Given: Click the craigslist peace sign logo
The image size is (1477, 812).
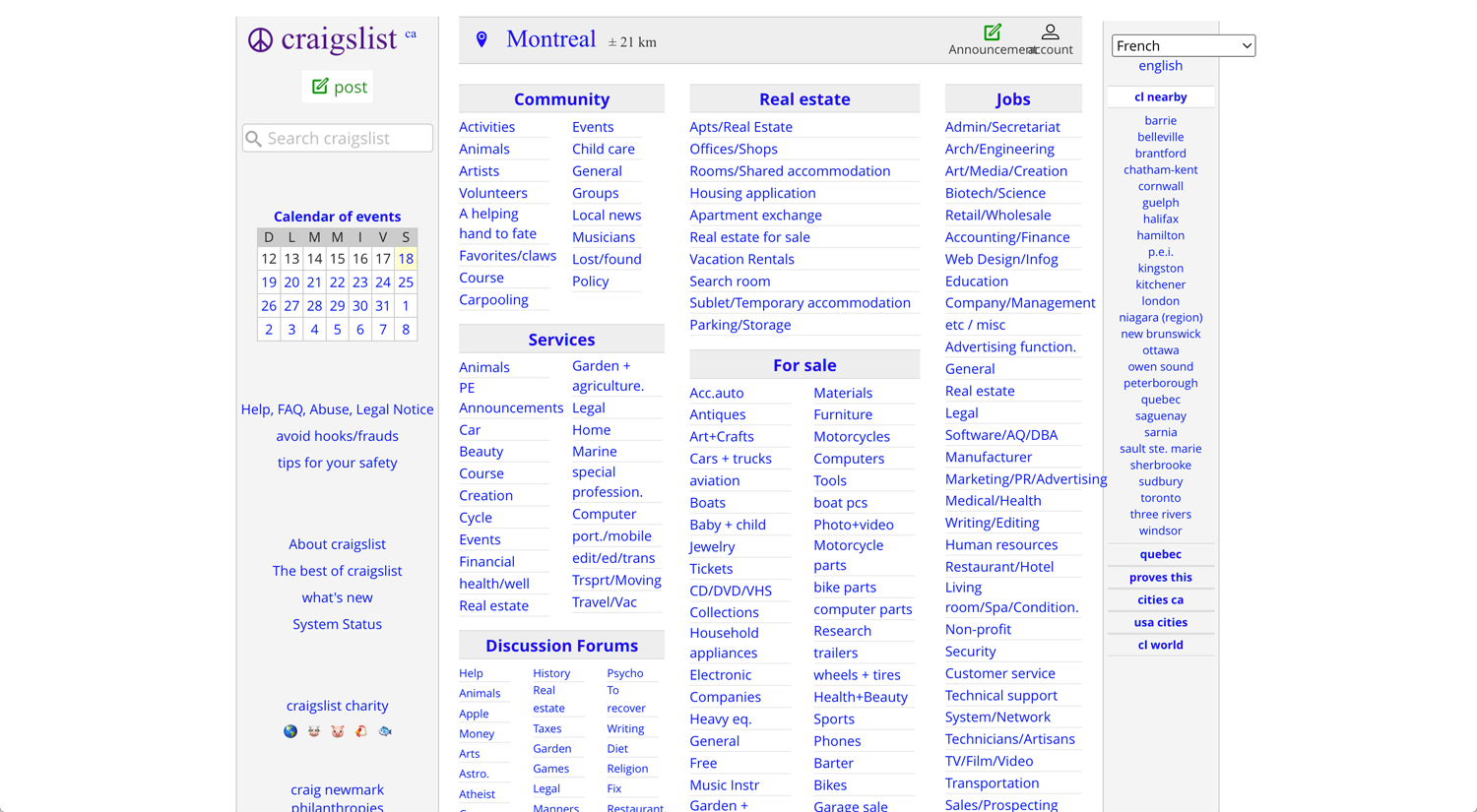Looking at the screenshot, I should (x=260, y=40).
